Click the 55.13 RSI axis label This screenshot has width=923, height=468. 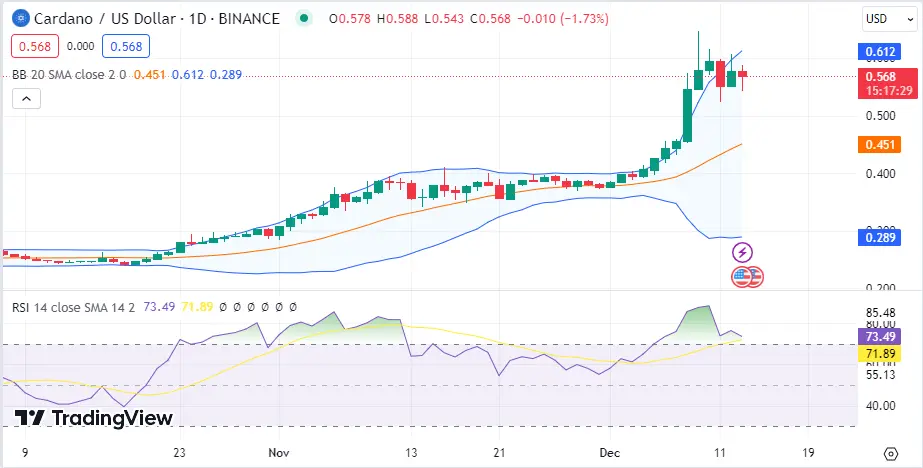coord(881,375)
